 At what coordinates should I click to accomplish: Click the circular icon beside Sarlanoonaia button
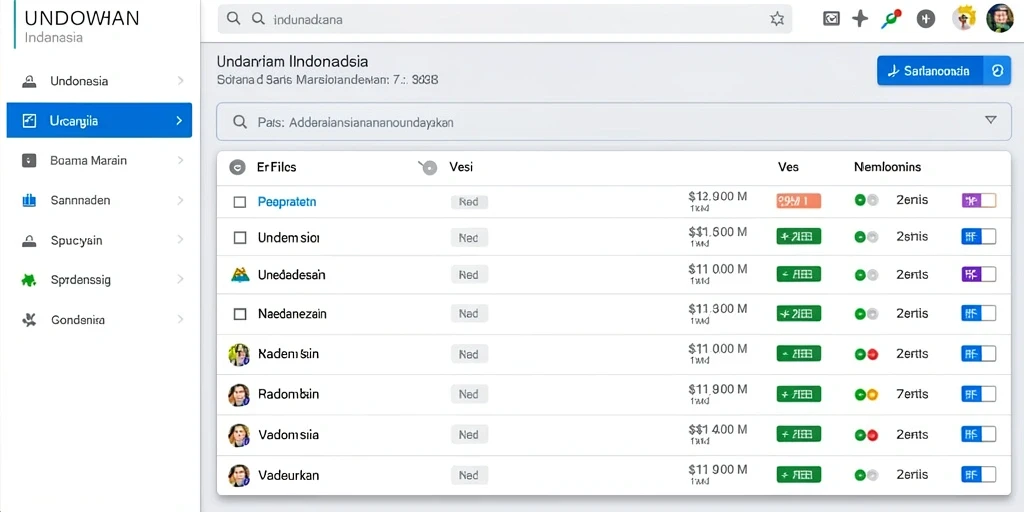click(997, 71)
